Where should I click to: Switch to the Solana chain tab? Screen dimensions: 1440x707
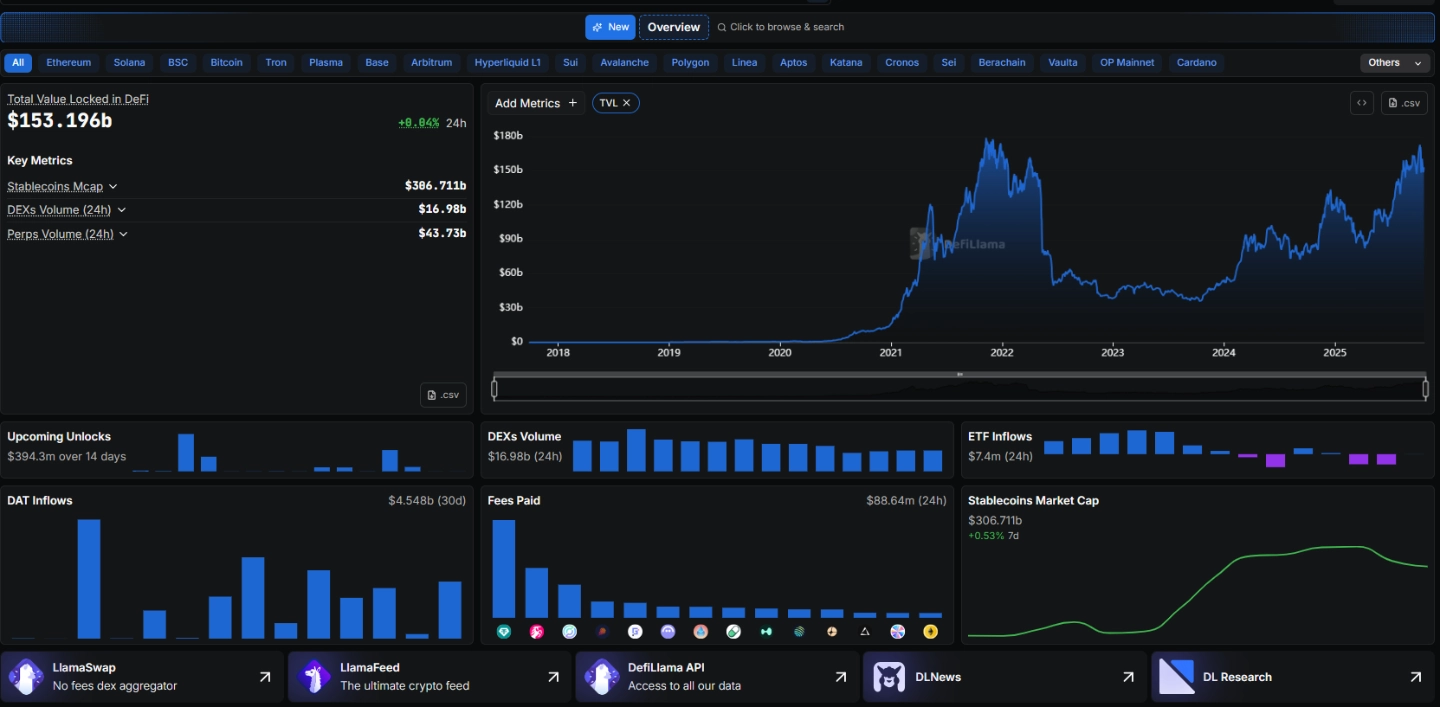pyautogui.click(x=129, y=62)
